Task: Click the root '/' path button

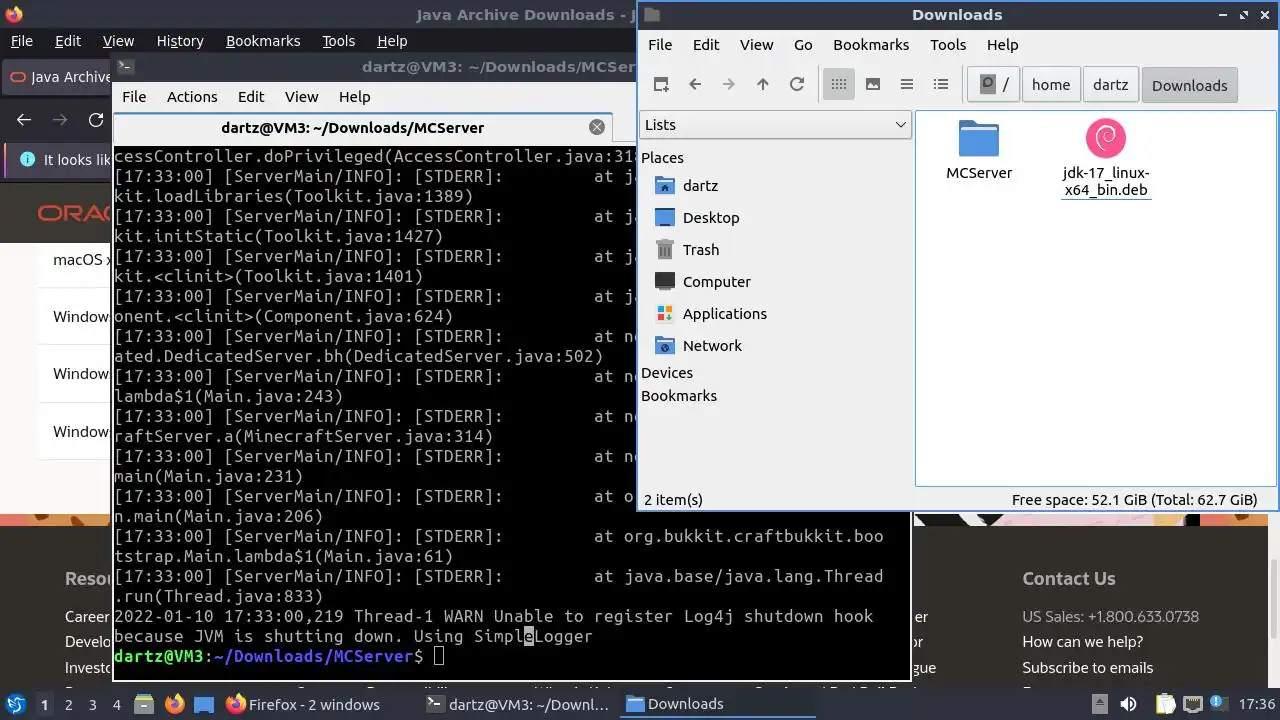Action: point(994,85)
